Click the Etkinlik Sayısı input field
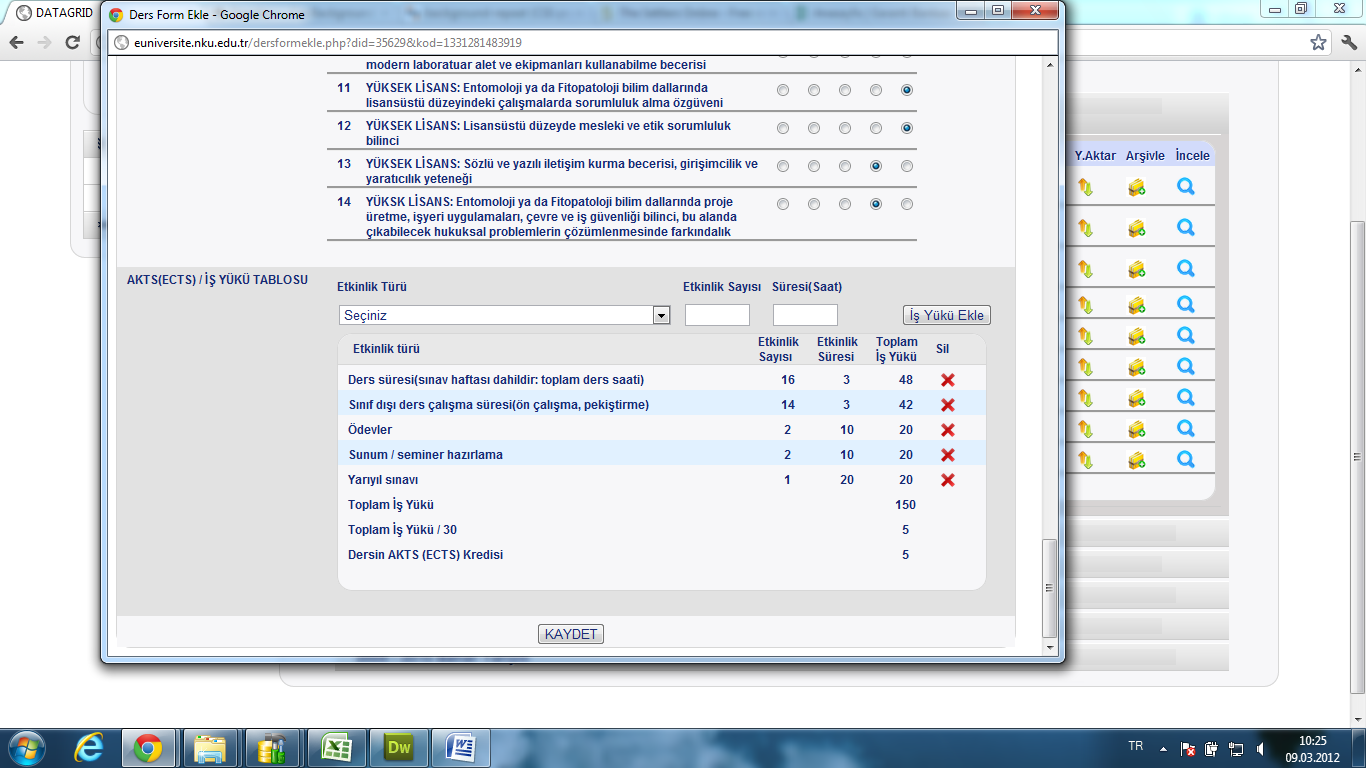The width and height of the screenshot is (1366, 768). [717, 315]
